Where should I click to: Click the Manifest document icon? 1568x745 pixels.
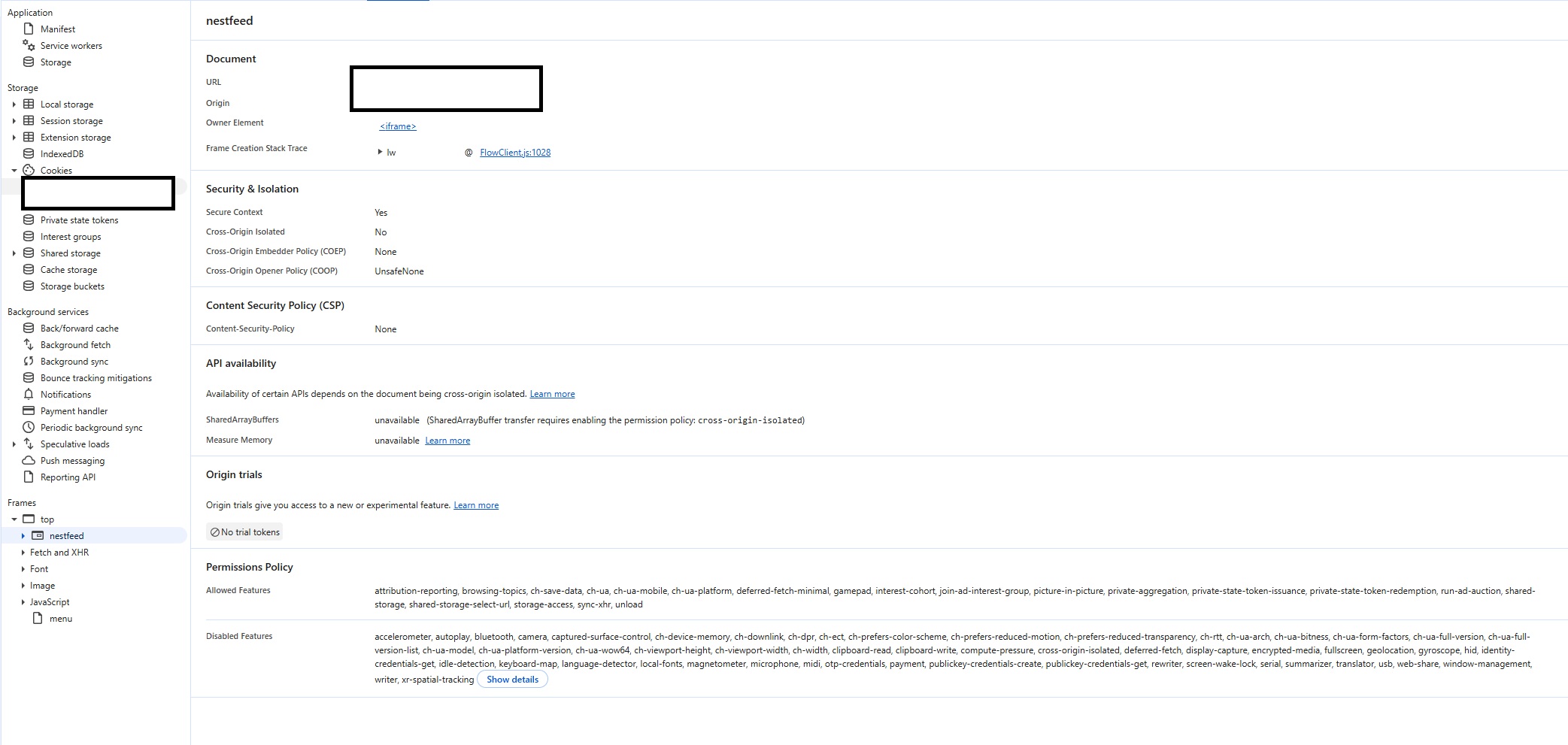pyautogui.click(x=29, y=29)
